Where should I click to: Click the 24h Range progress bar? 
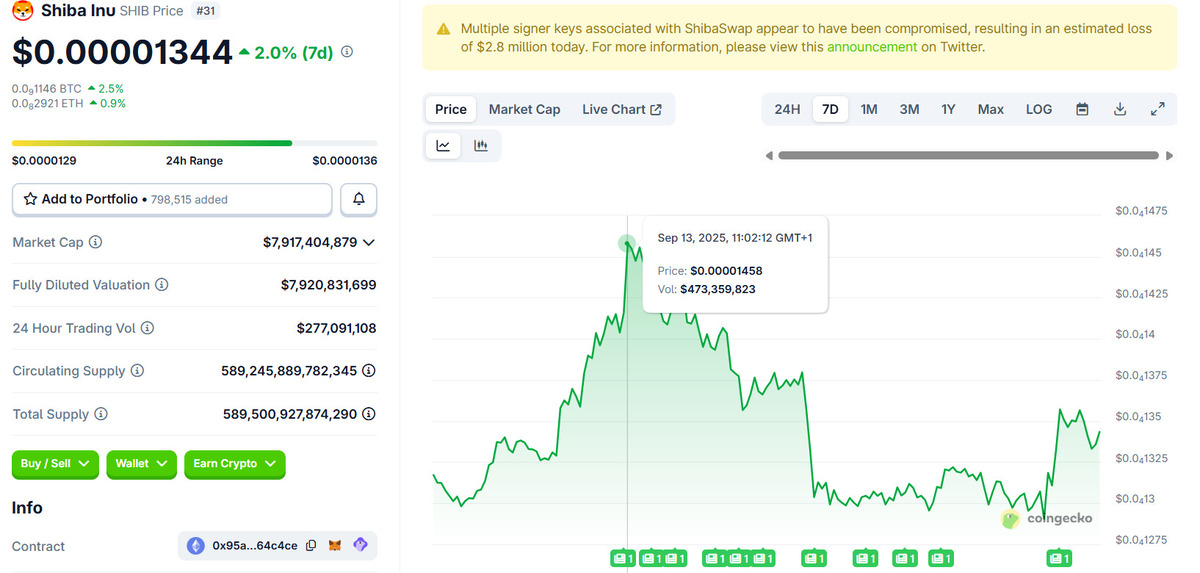click(195, 143)
